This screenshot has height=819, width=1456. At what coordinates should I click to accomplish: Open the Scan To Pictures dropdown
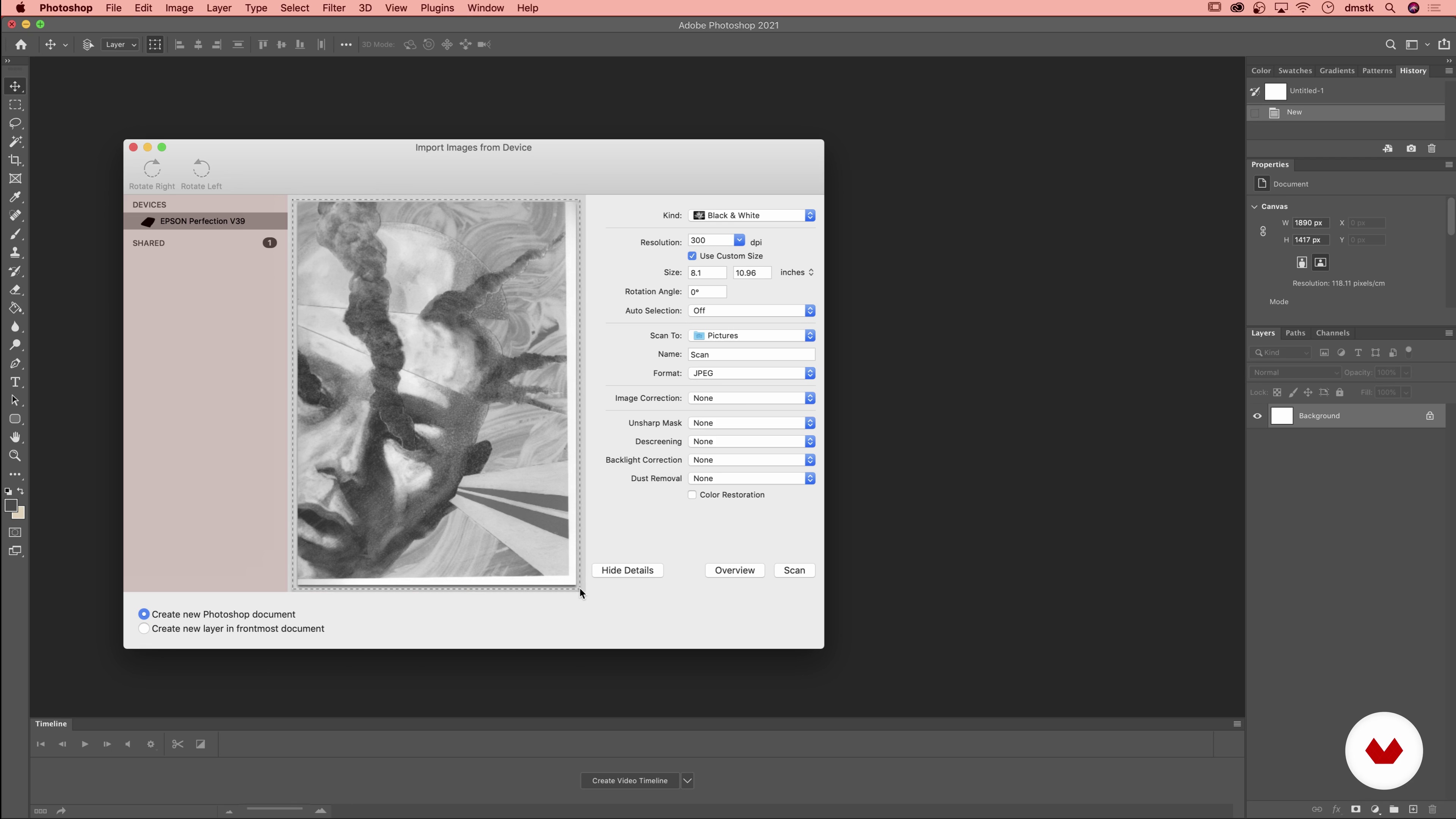pos(752,336)
